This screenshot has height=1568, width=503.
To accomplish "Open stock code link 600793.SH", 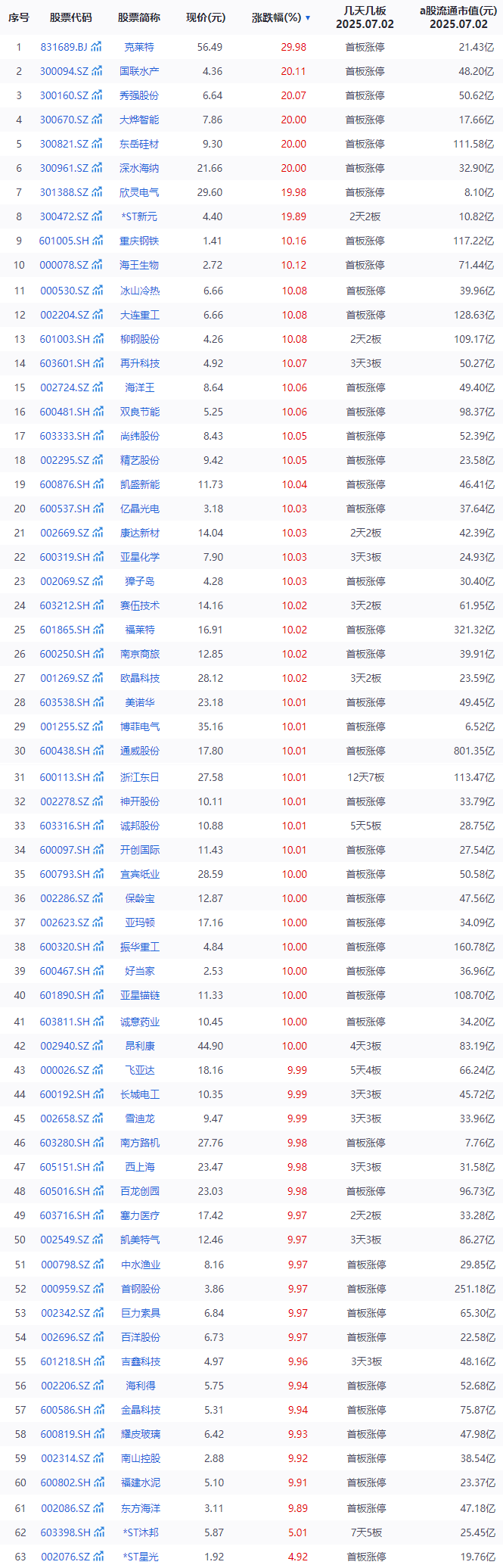I will click(64, 874).
